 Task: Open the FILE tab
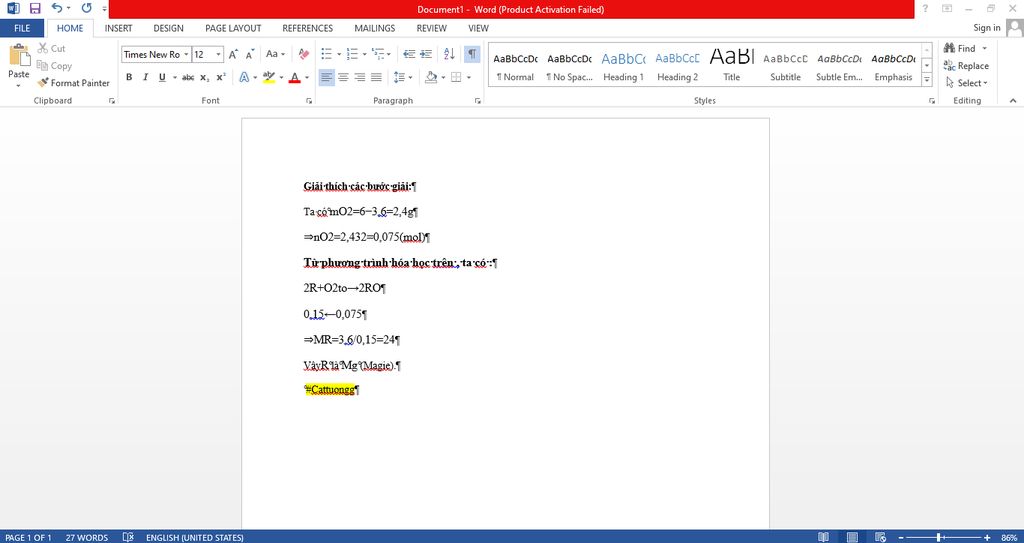(22, 28)
